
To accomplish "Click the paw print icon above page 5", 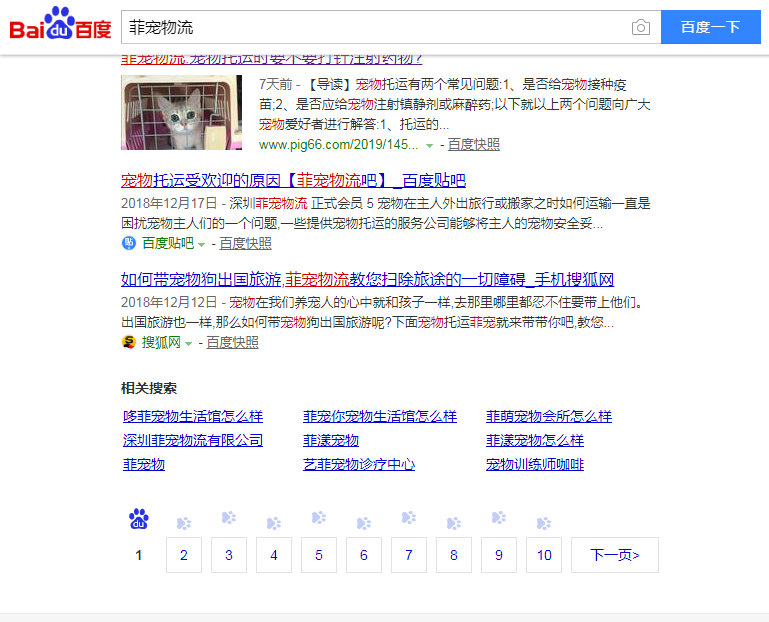I will tap(319, 518).
